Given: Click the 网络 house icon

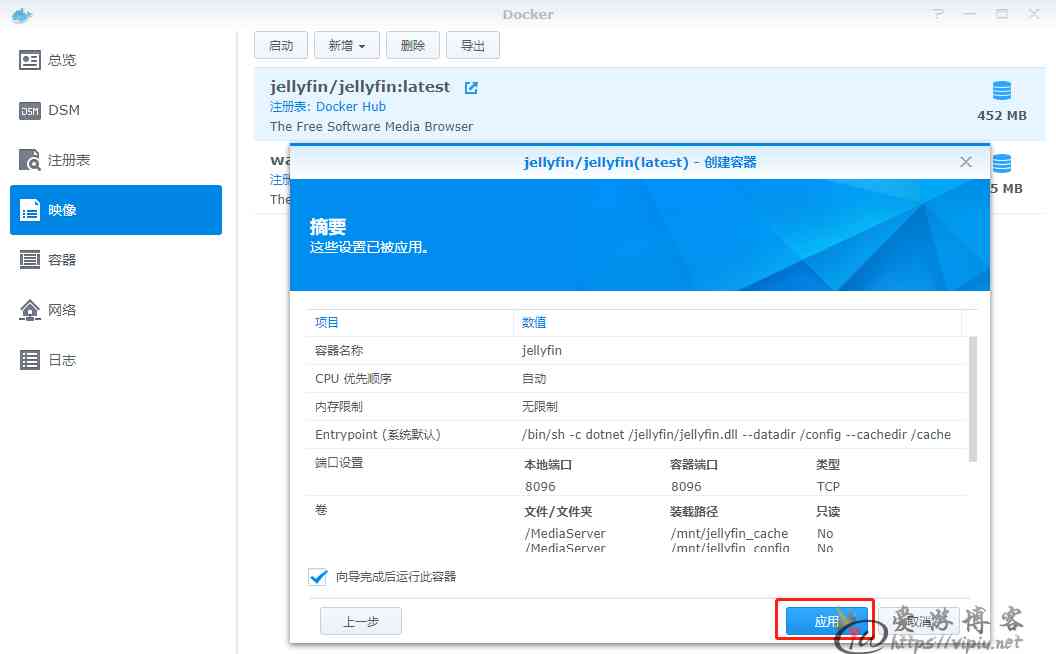Looking at the screenshot, I should [30, 310].
